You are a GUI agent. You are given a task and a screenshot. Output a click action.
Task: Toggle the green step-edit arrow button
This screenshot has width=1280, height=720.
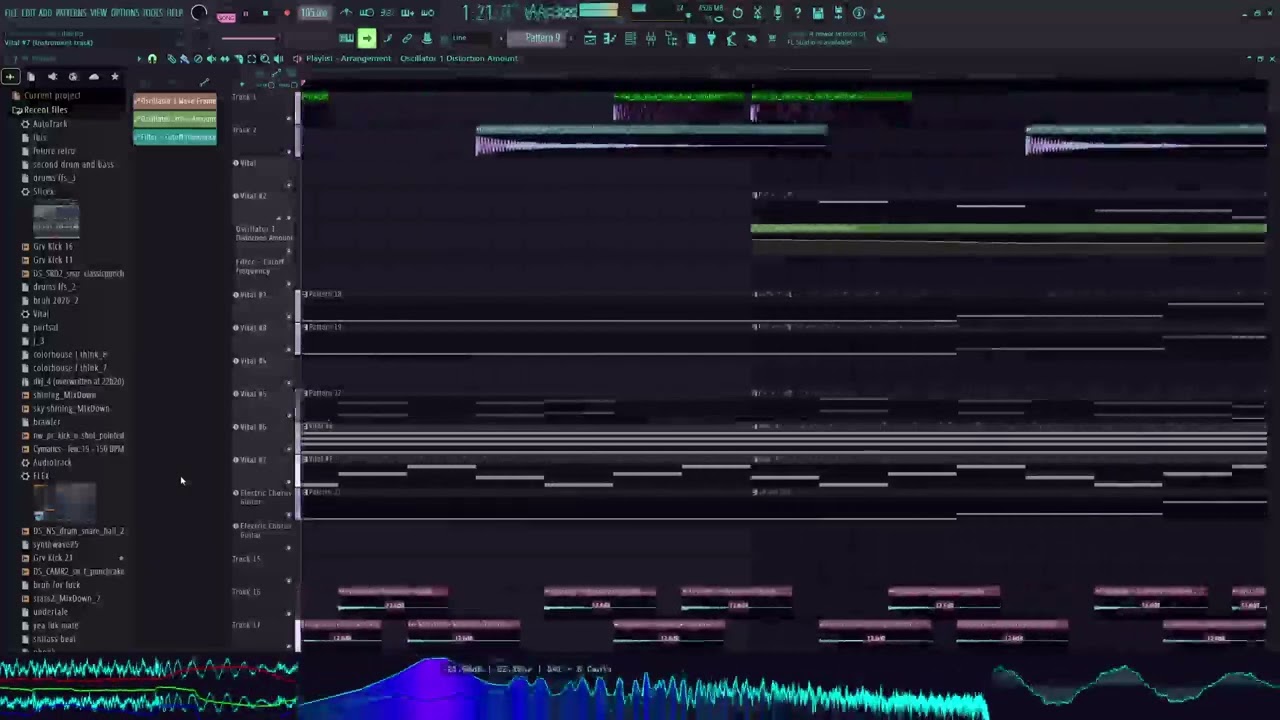click(367, 38)
